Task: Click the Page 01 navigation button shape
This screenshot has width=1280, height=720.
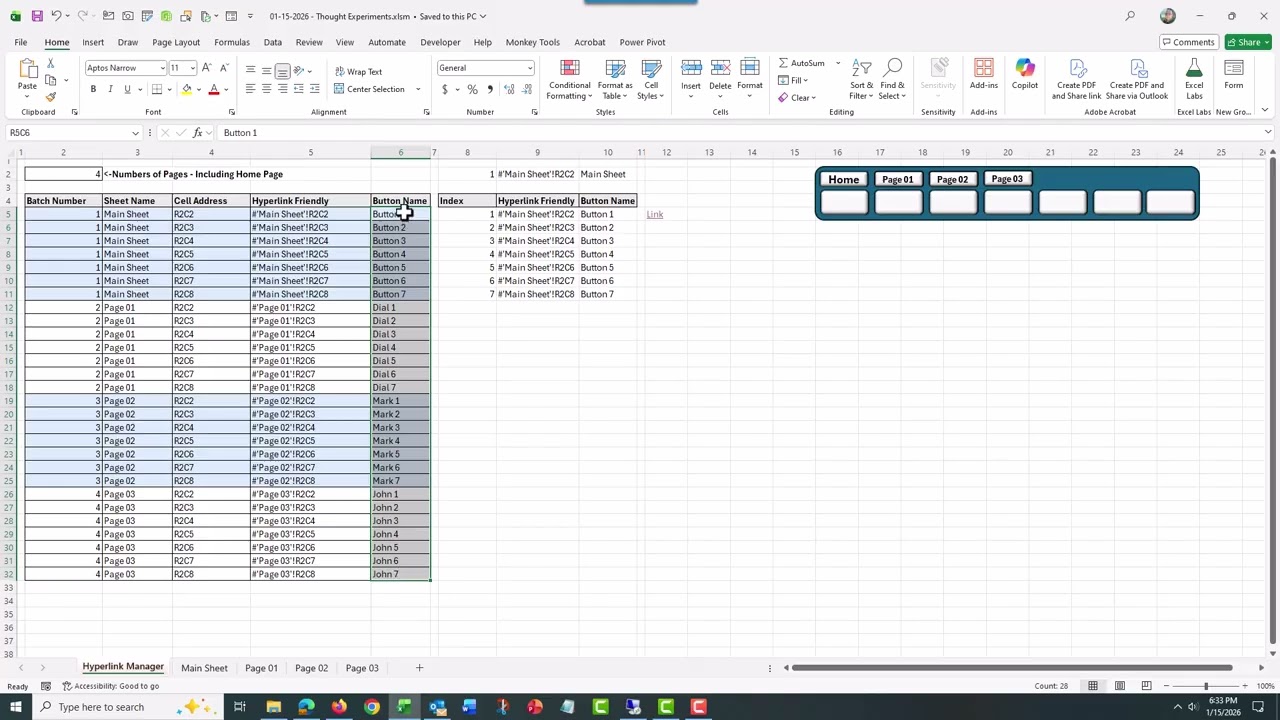Action: pyautogui.click(x=897, y=180)
